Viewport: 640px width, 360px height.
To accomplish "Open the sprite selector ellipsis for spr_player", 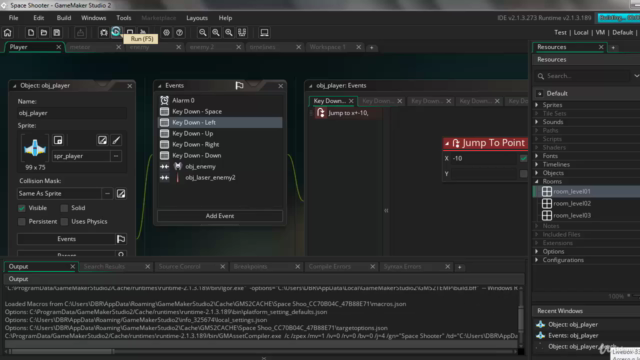I will point(116,156).
